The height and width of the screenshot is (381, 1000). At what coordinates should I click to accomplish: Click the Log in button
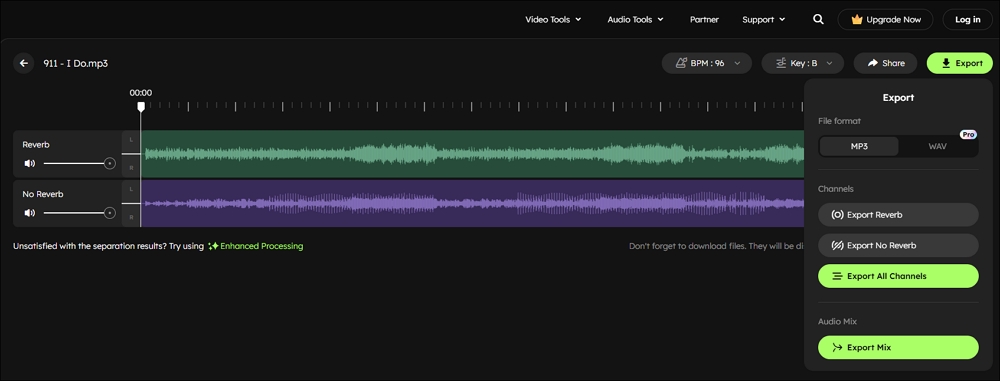click(967, 19)
